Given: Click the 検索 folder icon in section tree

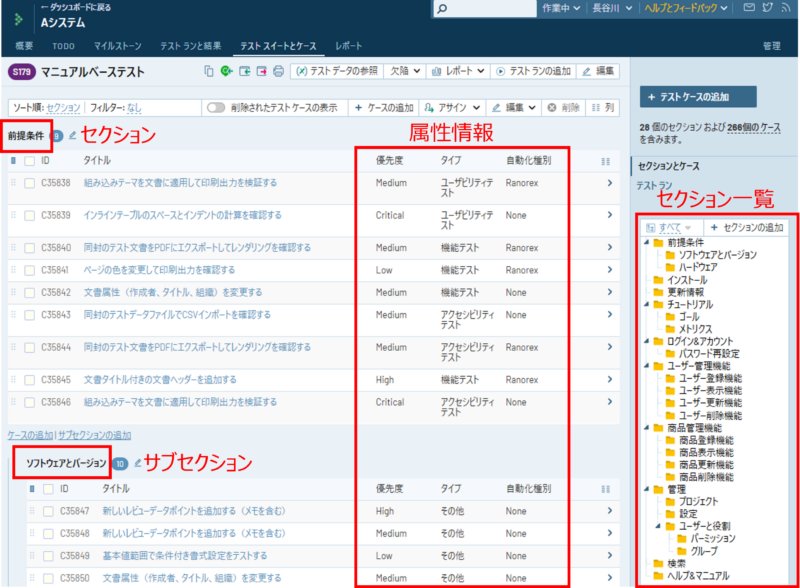Looking at the screenshot, I should click(x=659, y=564).
